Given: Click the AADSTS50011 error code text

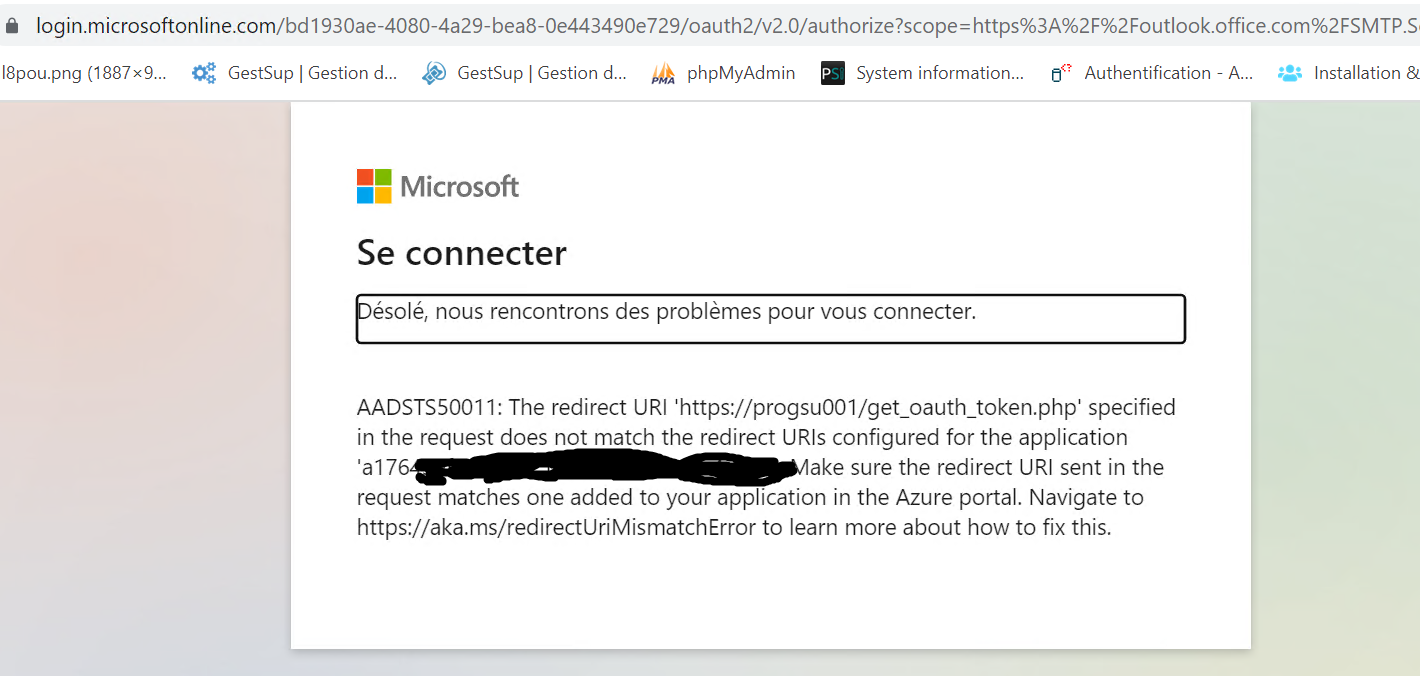Looking at the screenshot, I should tap(428, 408).
